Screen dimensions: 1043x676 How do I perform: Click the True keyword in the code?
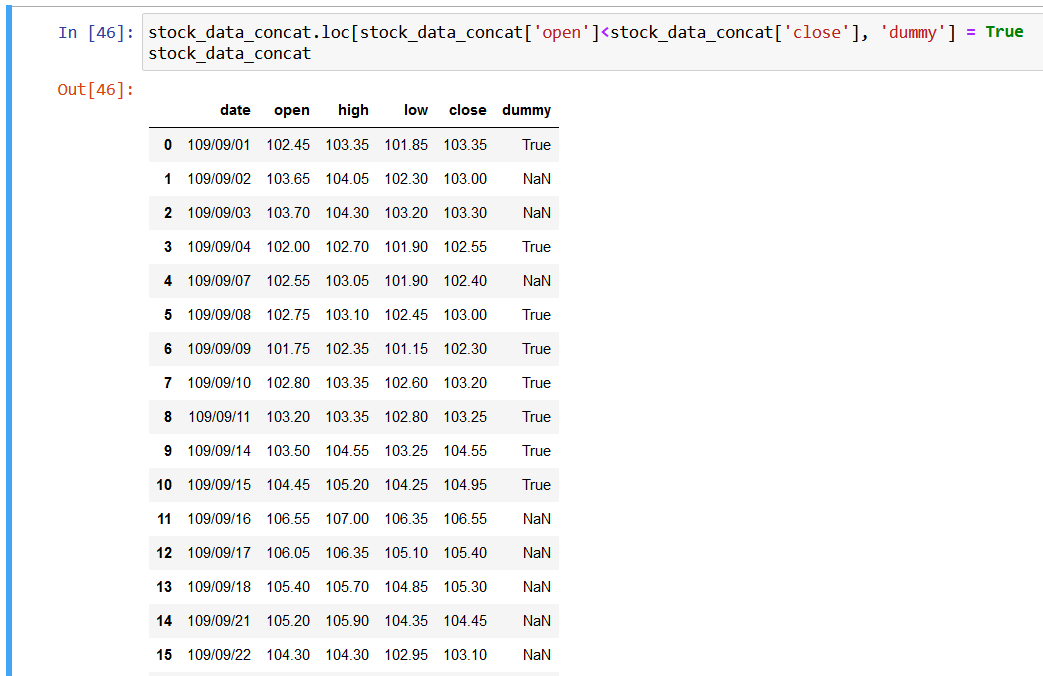coord(1004,32)
